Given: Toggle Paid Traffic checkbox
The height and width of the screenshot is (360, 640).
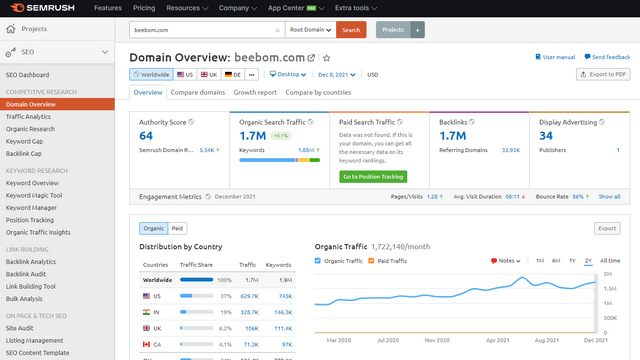Looking at the screenshot, I should click(371, 261).
